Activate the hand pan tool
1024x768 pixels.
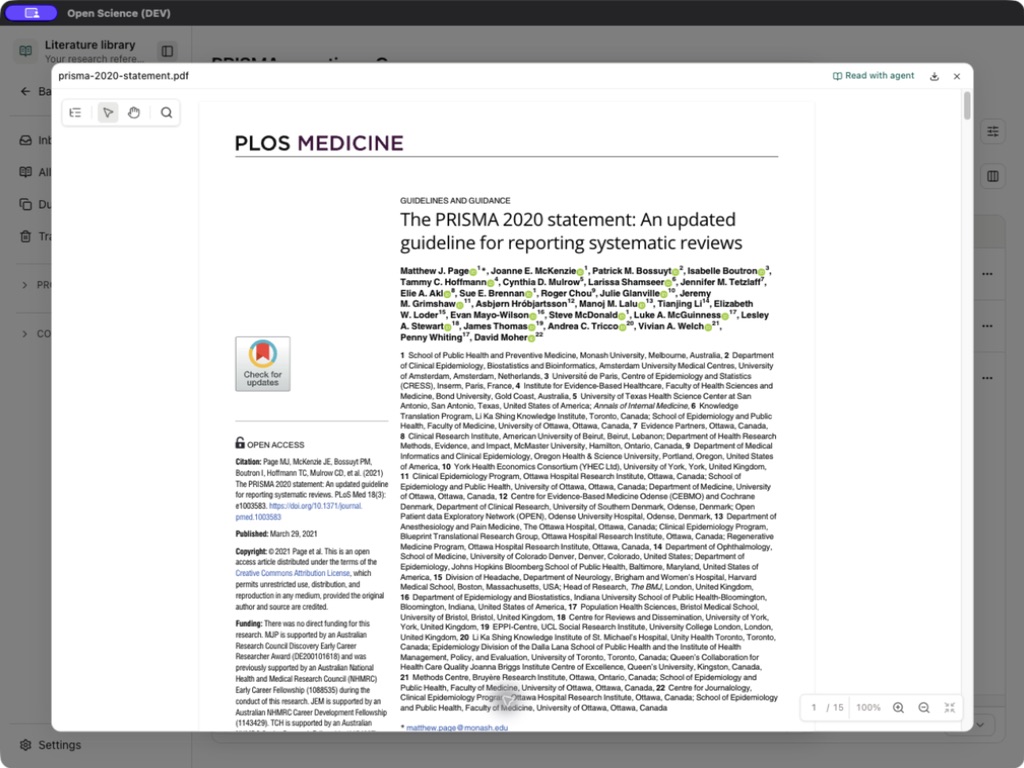pyautogui.click(x=134, y=112)
